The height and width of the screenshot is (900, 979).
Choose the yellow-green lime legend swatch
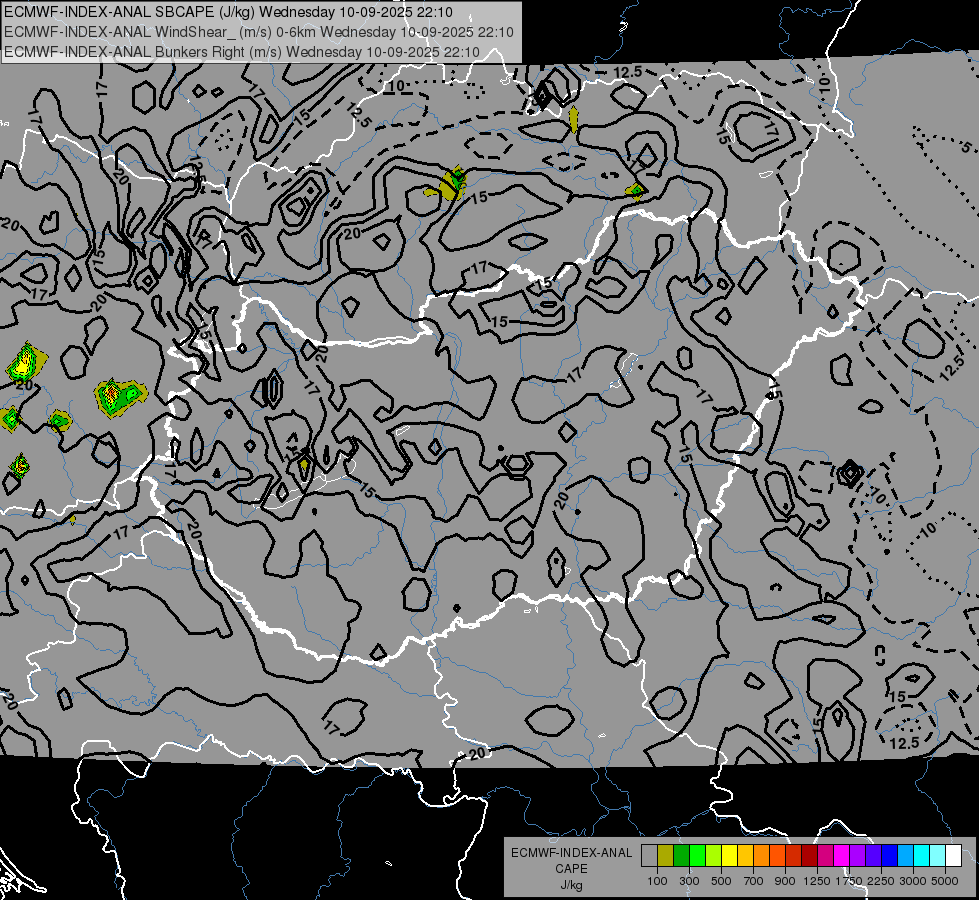pyautogui.click(x=714, y=856)
